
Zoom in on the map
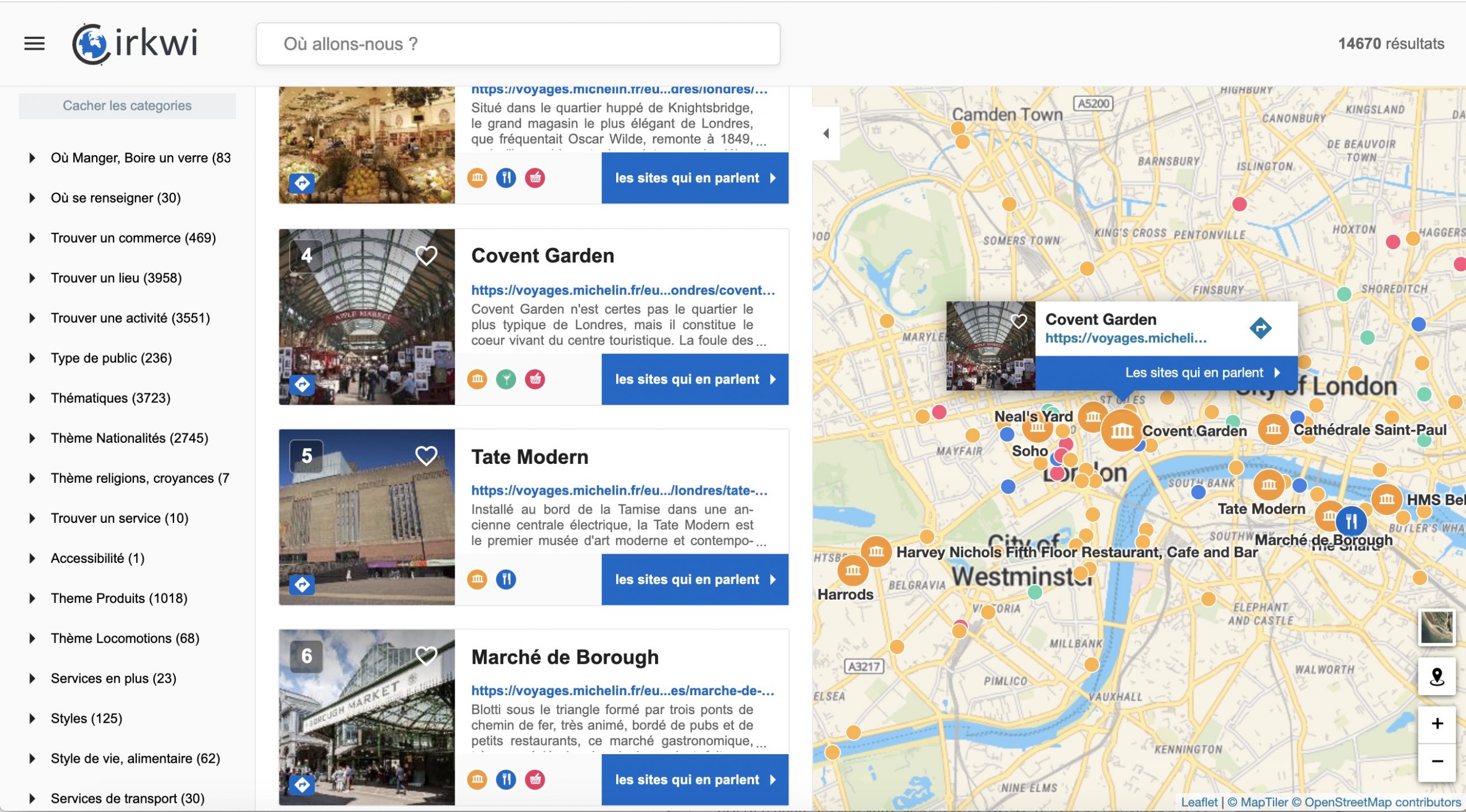[x=1437, y=724]
